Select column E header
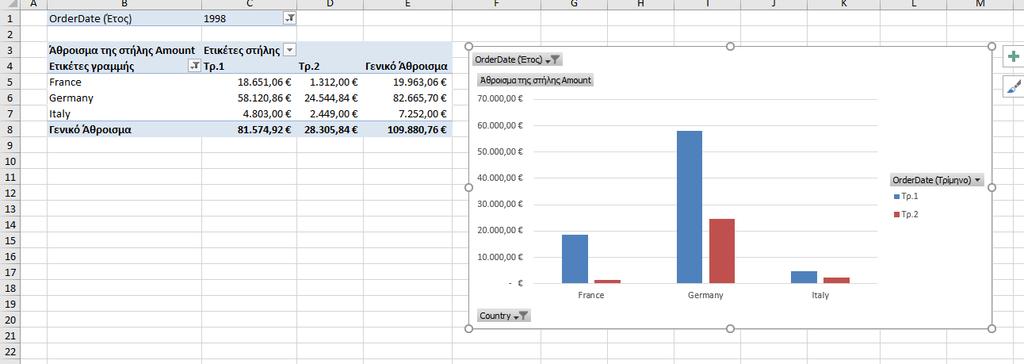The image size is (1024, 364). point(408,4)
